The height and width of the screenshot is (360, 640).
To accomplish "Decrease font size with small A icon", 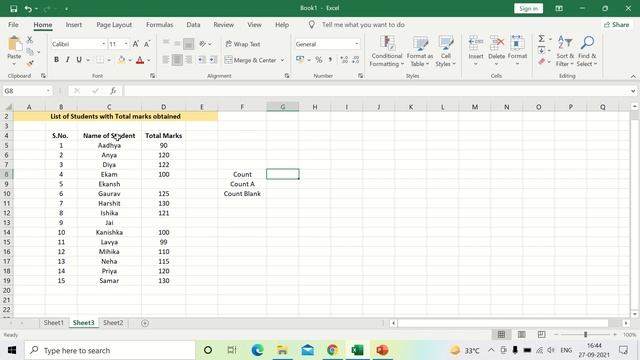I will (147, 44).
